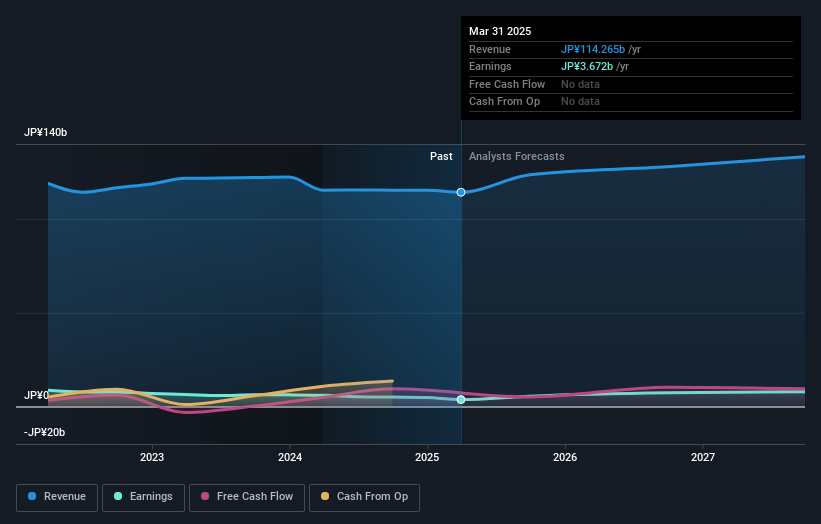The image size is (821, 524).
Task: Click the JP¥140b y-axis label
Action: tap(46, 132)
